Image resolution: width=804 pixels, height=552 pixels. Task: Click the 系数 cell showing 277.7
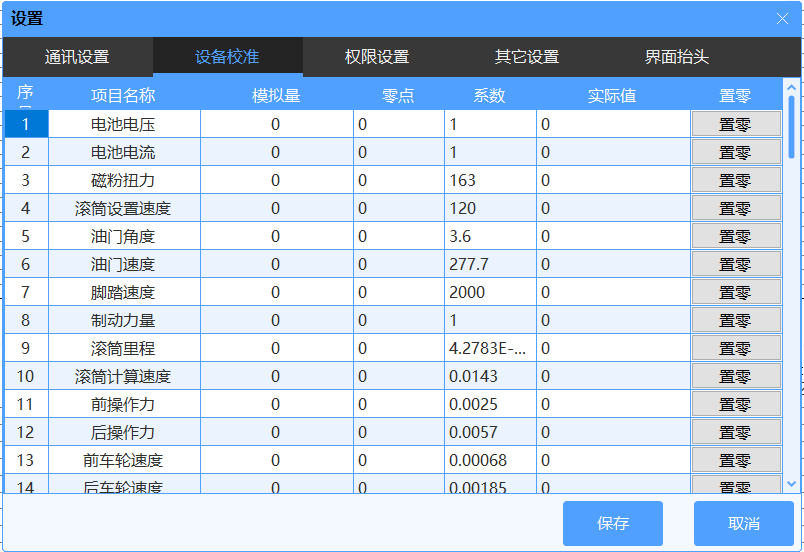(x=490, y=265)
